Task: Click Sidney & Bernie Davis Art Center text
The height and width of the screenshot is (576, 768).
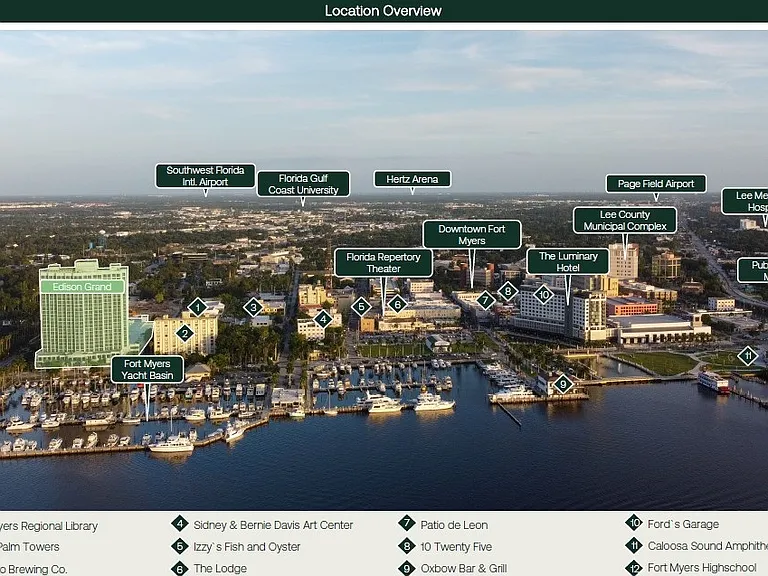Action: click(x=273, y=525)
